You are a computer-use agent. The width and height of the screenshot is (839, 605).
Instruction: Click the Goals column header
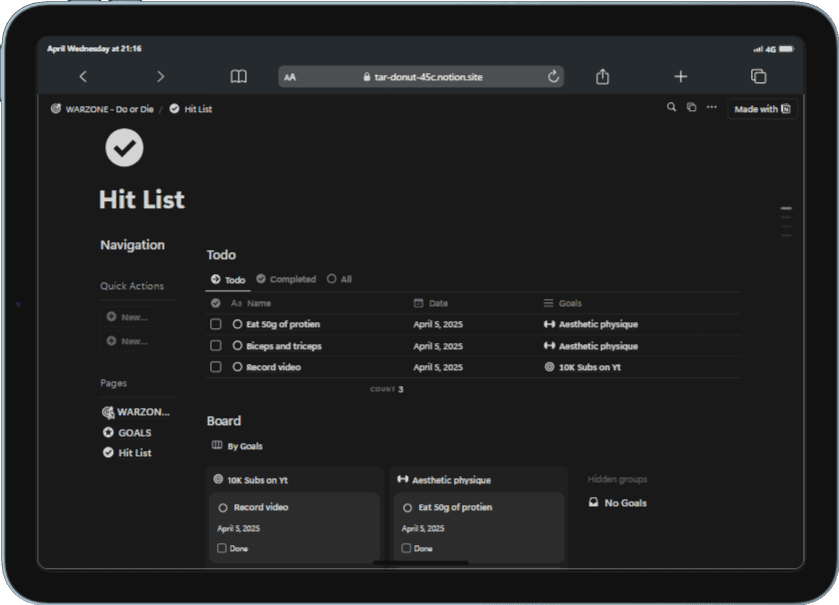tap(562, 303)
